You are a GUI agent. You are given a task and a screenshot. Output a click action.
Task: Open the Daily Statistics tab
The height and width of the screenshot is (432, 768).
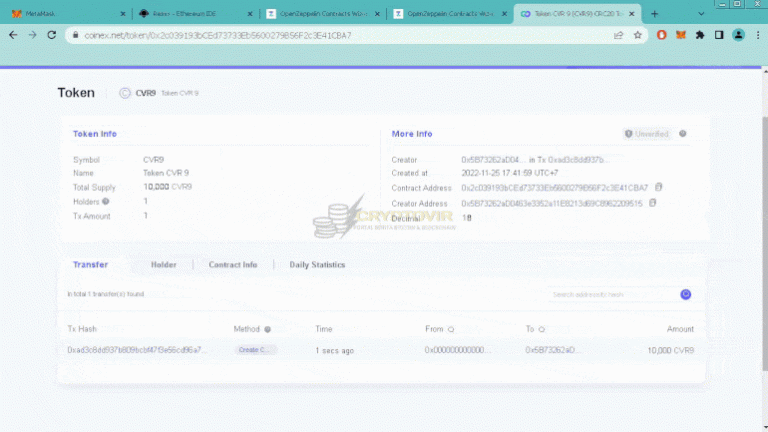[317, 265]
